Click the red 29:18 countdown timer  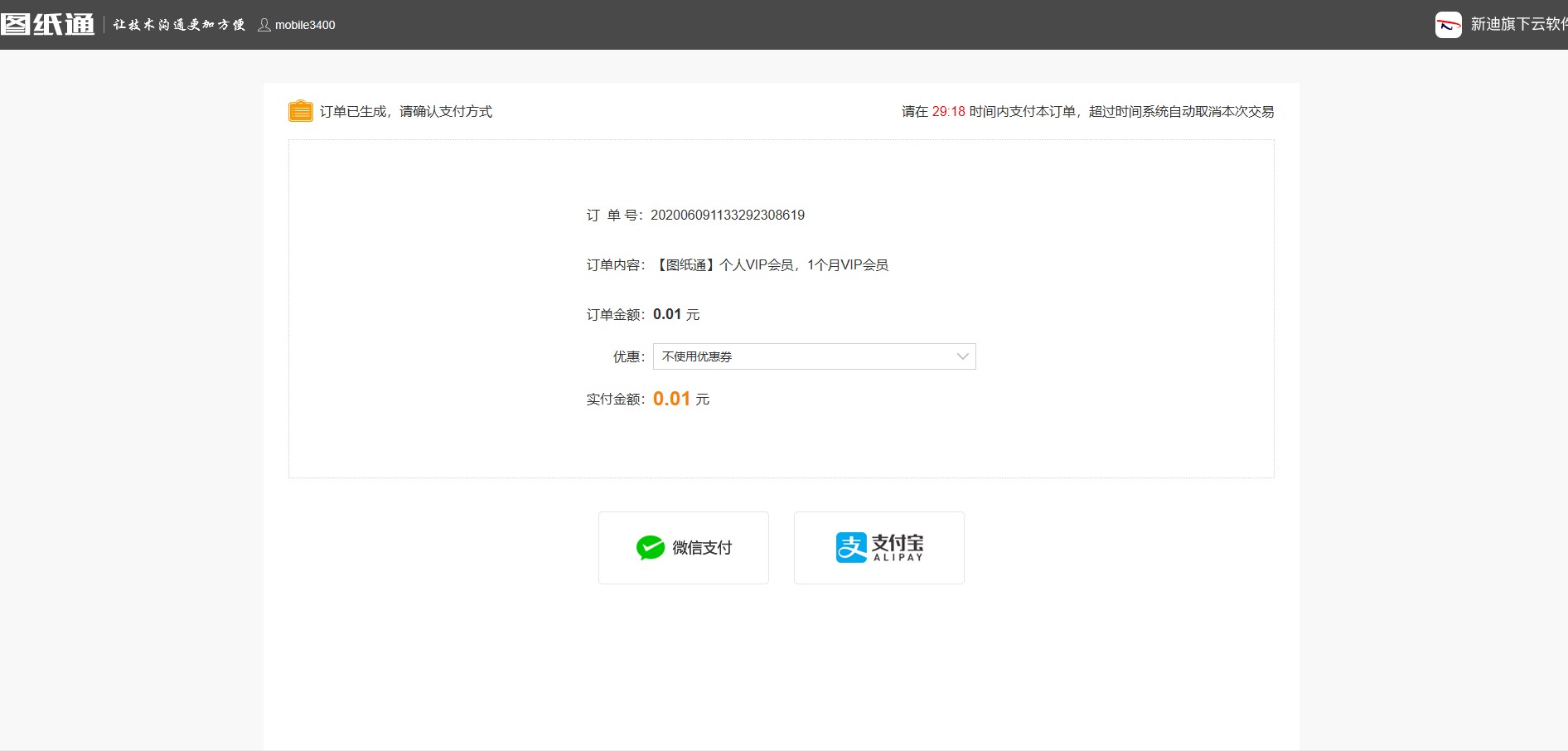point(948,112)
